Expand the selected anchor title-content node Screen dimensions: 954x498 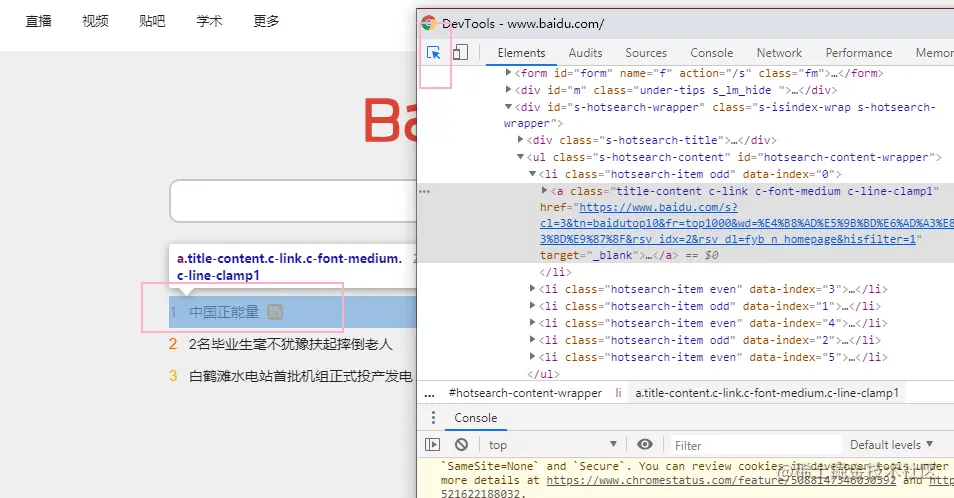pos(545,190)
